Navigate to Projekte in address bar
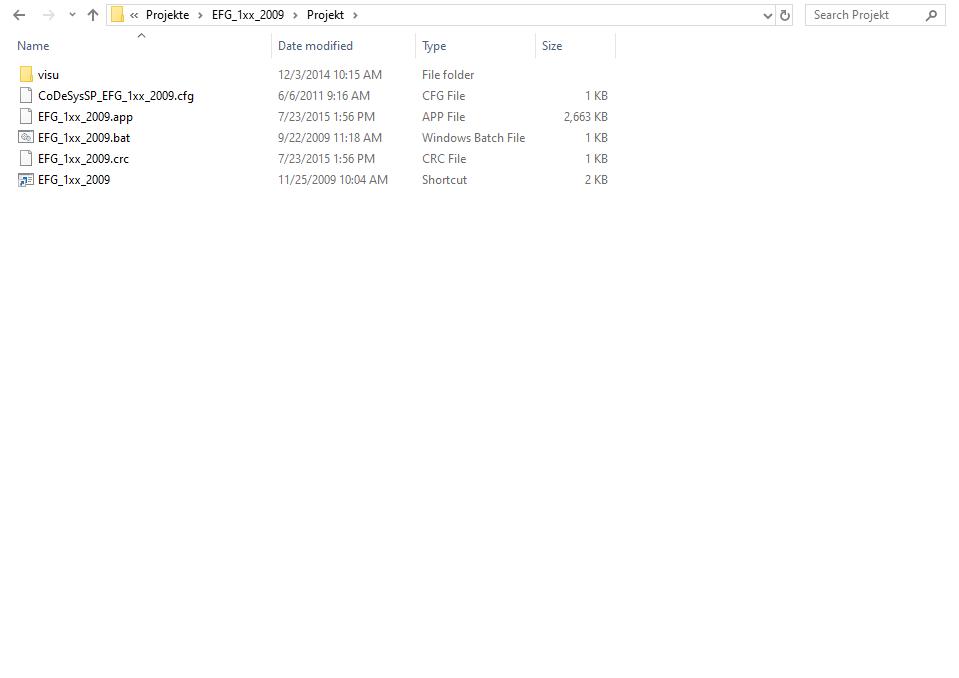 pyautogui.click(x=168, y=15)
